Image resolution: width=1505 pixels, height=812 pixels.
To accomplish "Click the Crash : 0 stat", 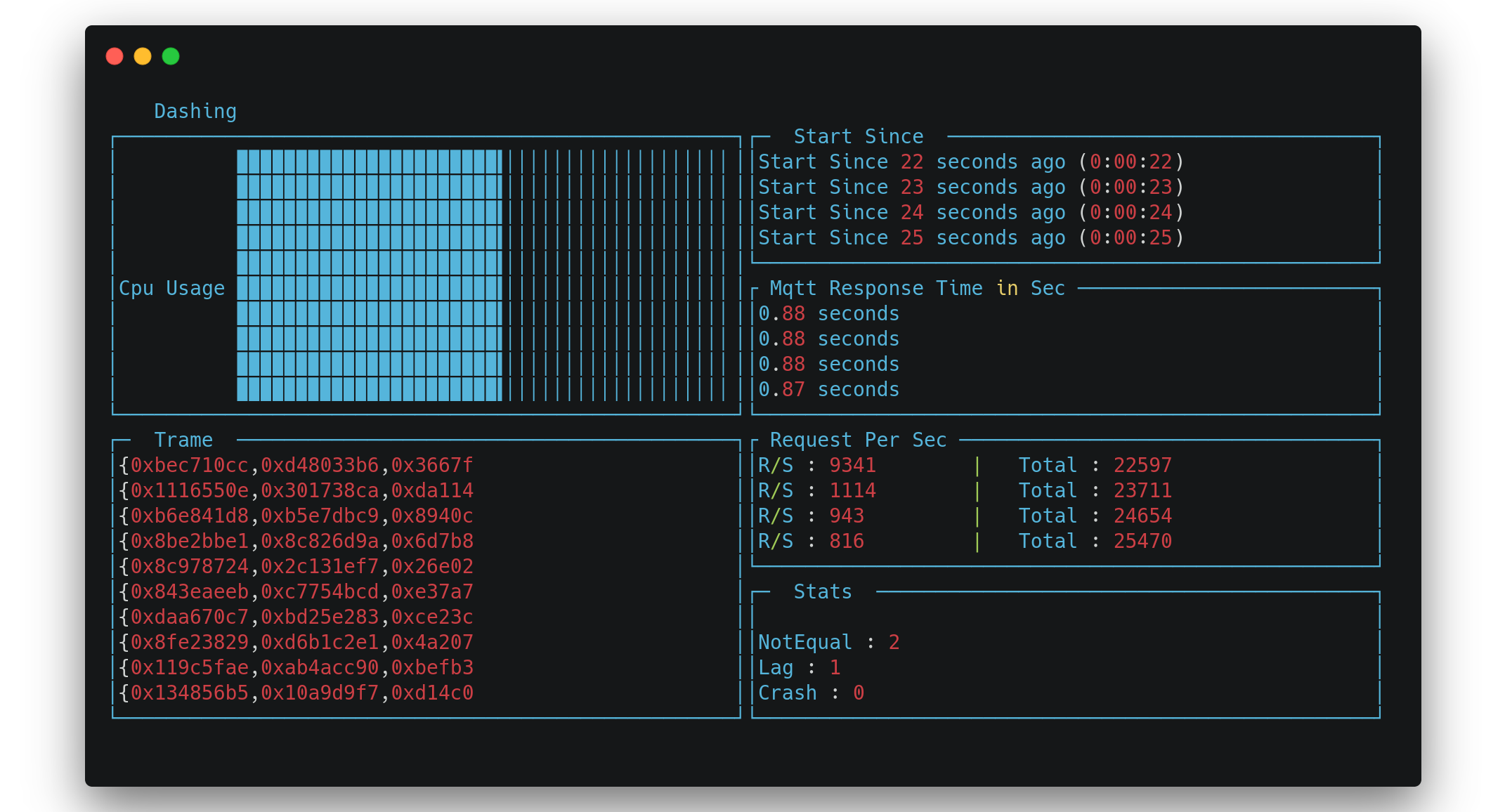I will point(811,693).
